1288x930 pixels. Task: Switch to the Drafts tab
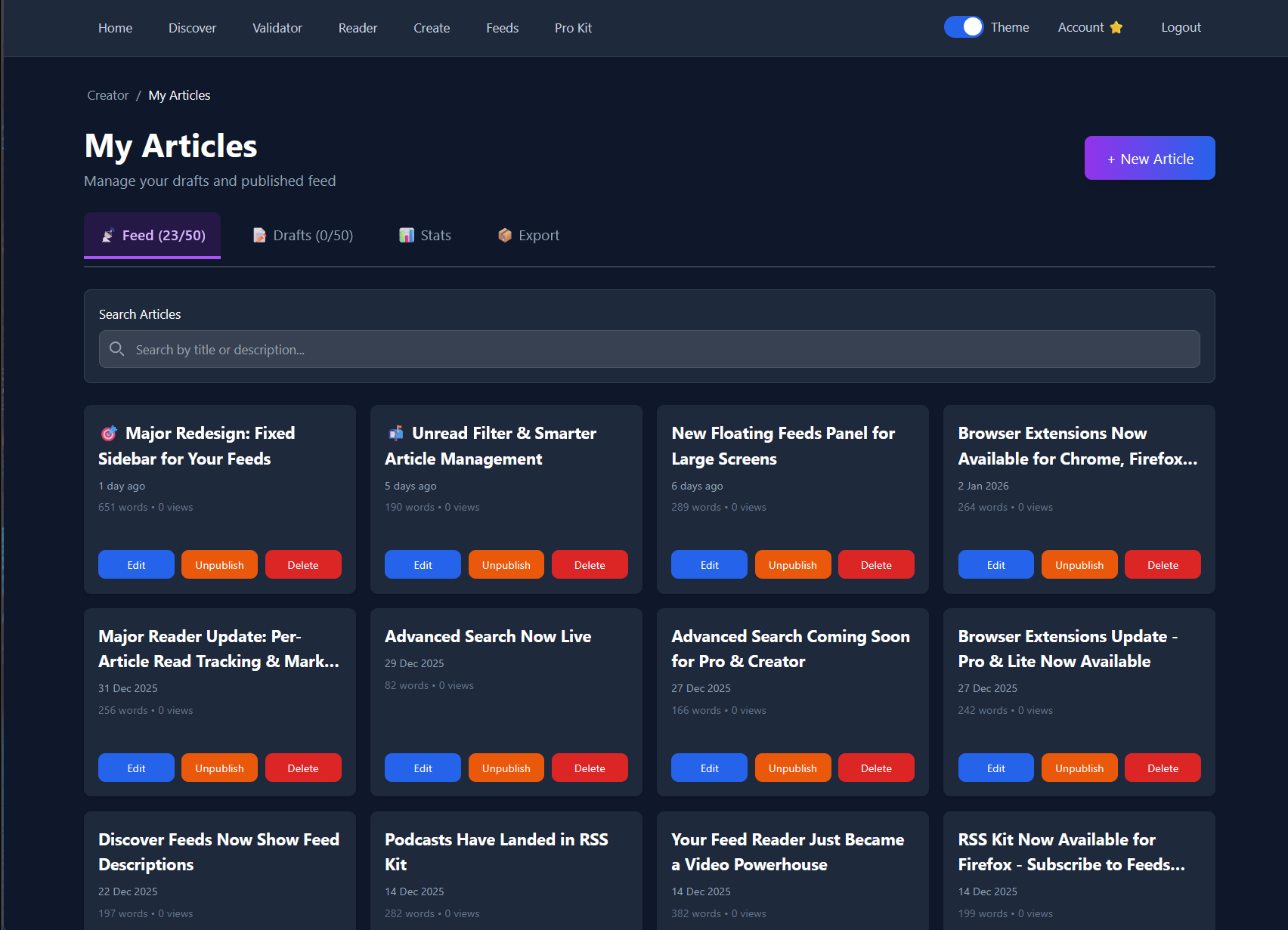tap(302, 235)
